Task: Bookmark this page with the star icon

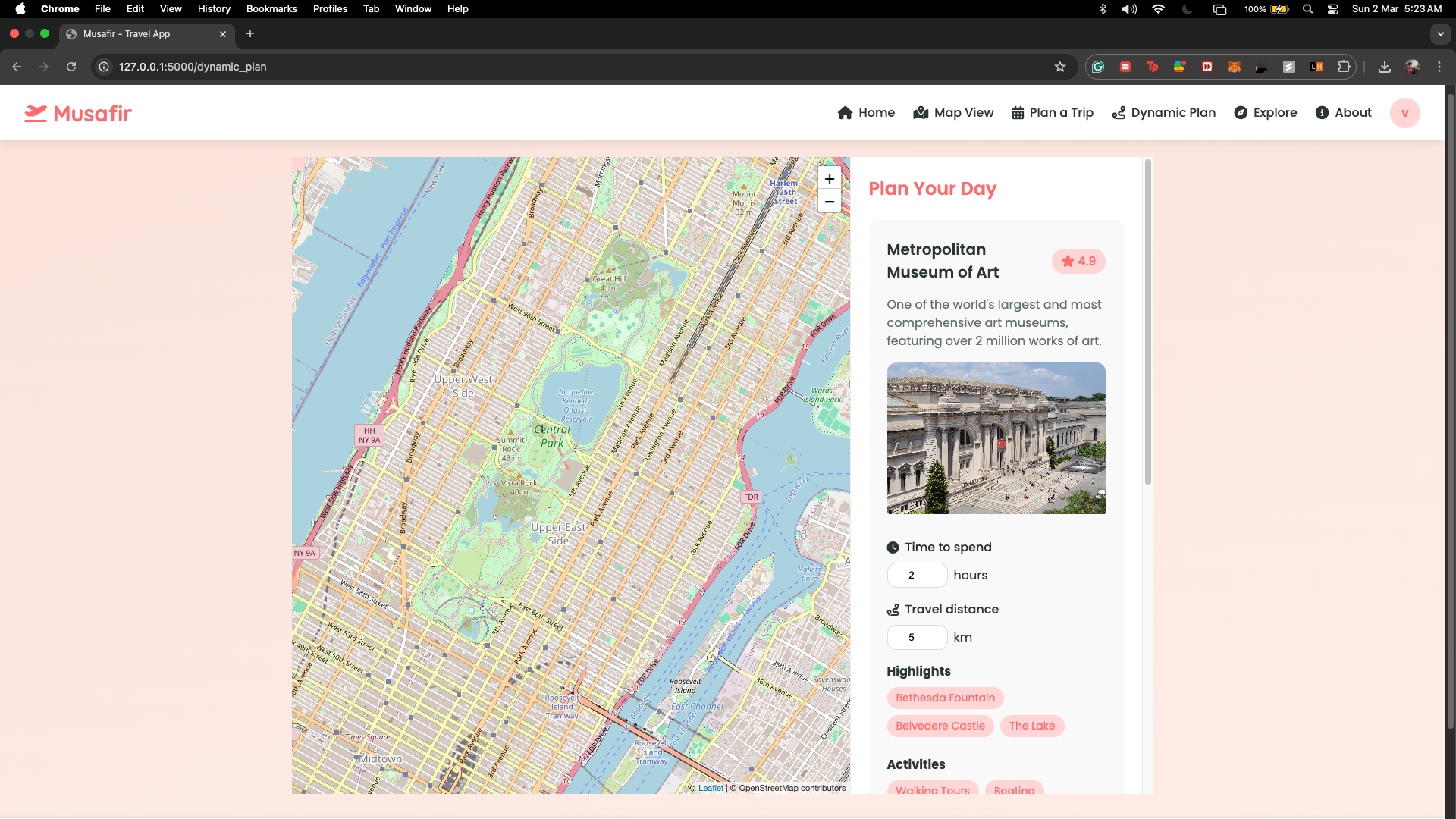Action: [1060, 67]
